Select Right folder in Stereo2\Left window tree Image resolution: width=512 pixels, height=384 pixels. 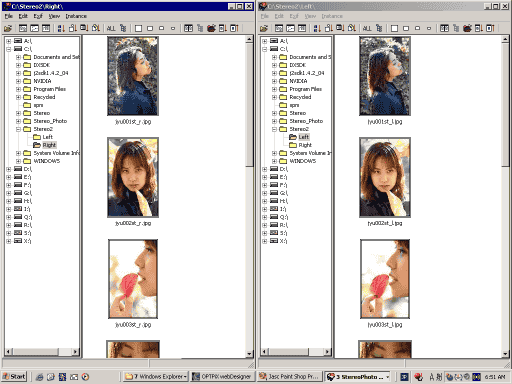click(x=305, y=145)
